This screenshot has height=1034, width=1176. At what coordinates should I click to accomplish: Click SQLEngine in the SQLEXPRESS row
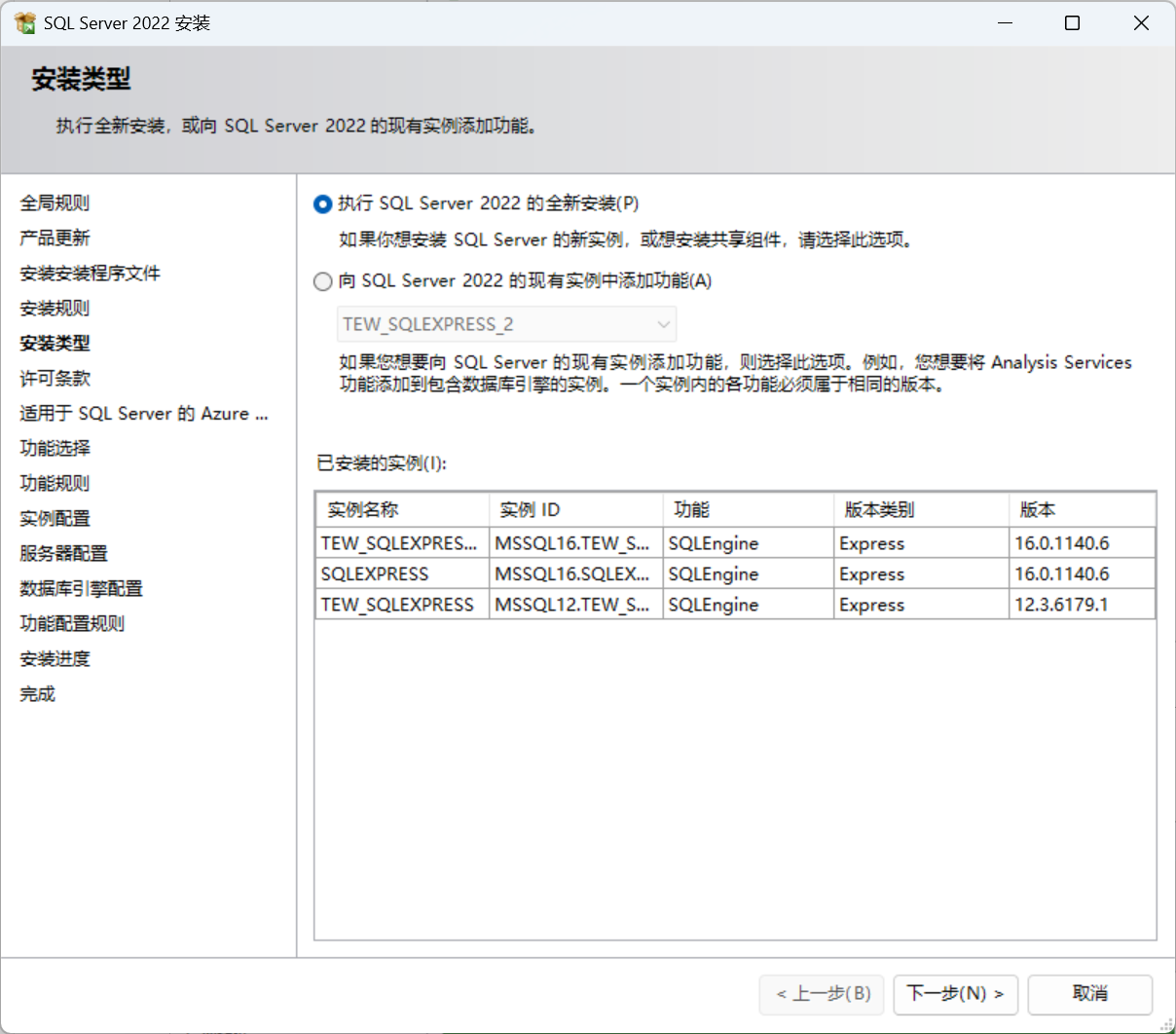[748, 573]
